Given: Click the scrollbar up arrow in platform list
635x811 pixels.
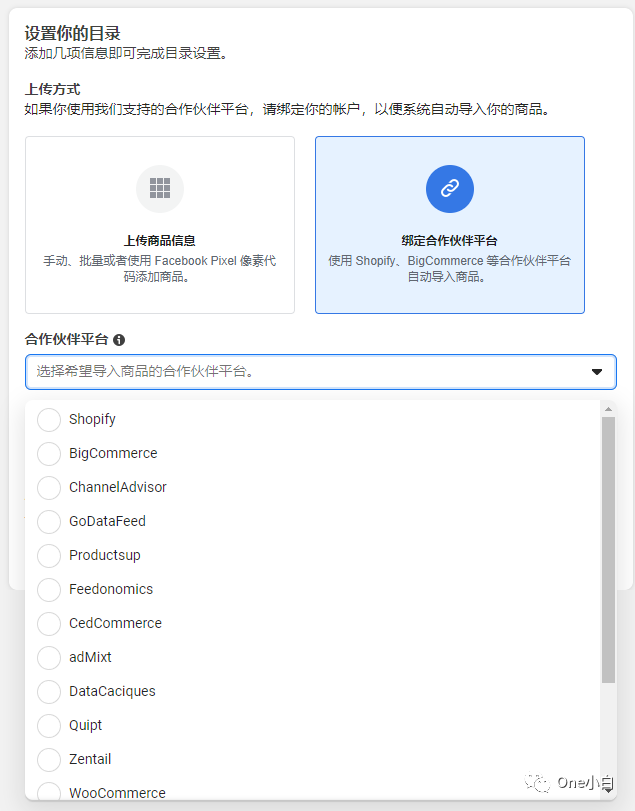Looking at the screenshot, I should (x=608, y=409).
